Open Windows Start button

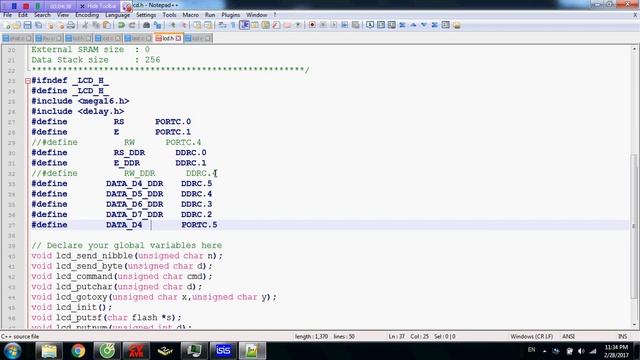click(12, 351)
